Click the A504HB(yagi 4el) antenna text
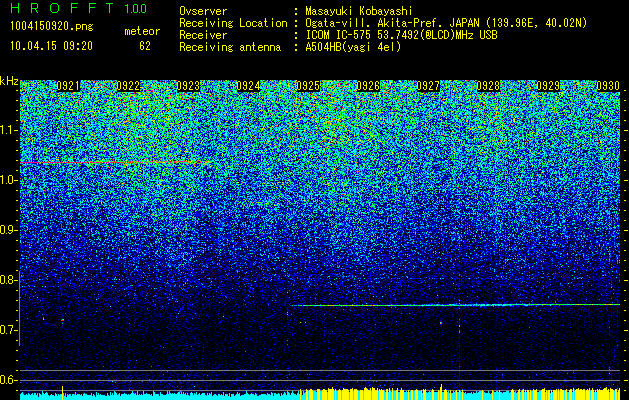 click(353, 47)
